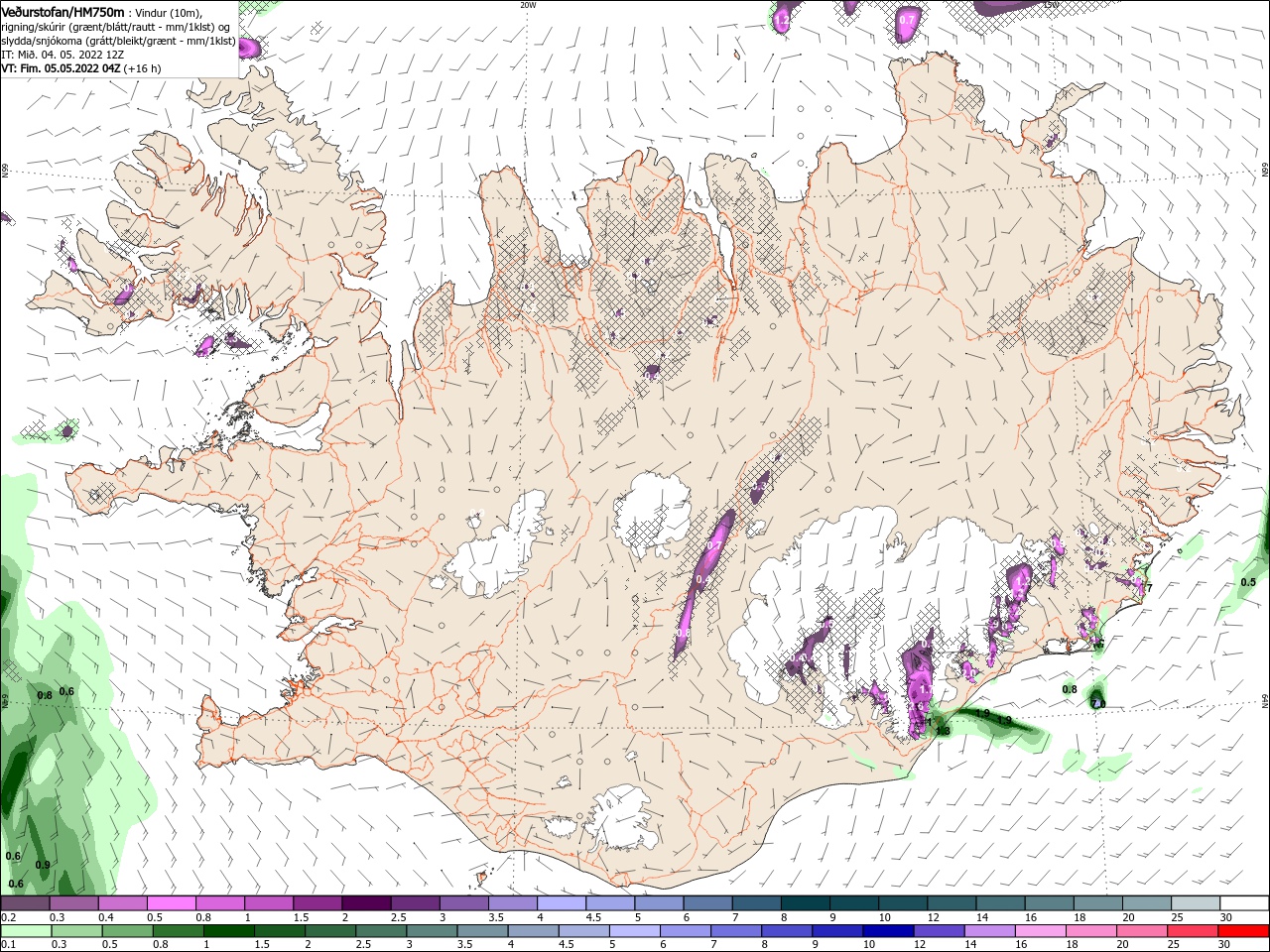Pick the mauve 0.2 swatch in top legend row
Screen dimensions: 1270x952
pos(25,903)
